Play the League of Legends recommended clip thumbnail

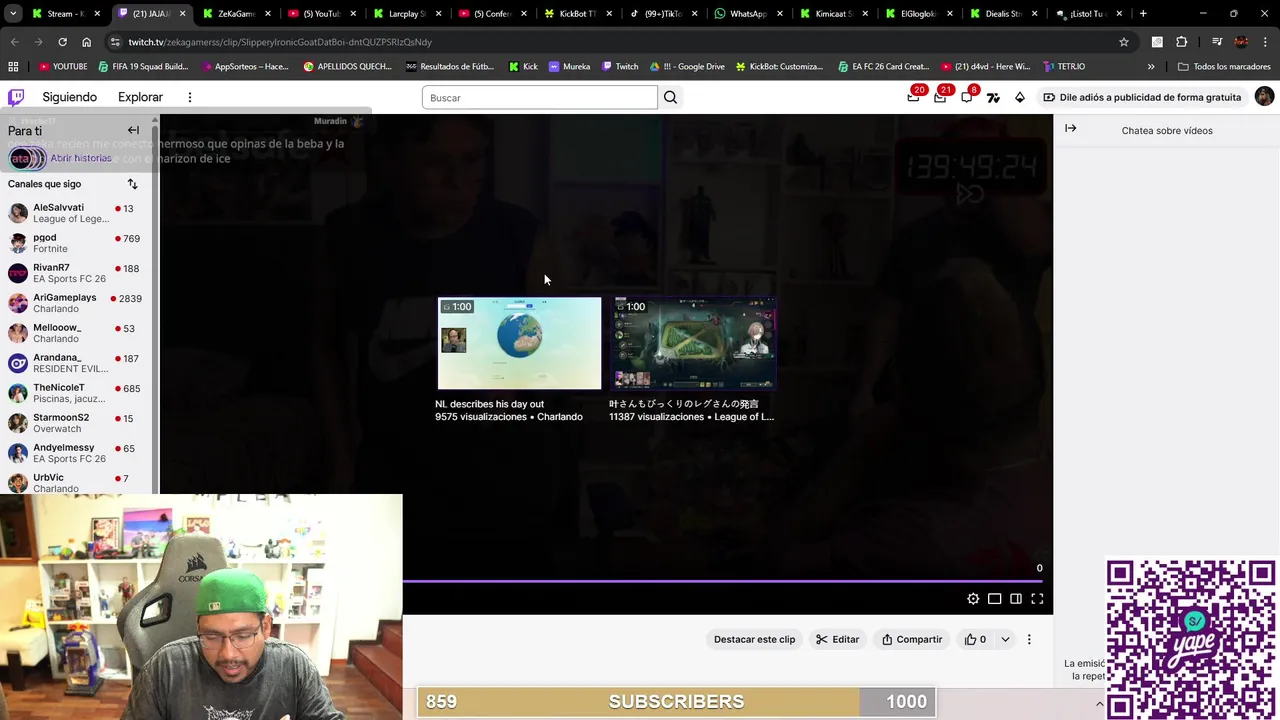click(693, 343)
